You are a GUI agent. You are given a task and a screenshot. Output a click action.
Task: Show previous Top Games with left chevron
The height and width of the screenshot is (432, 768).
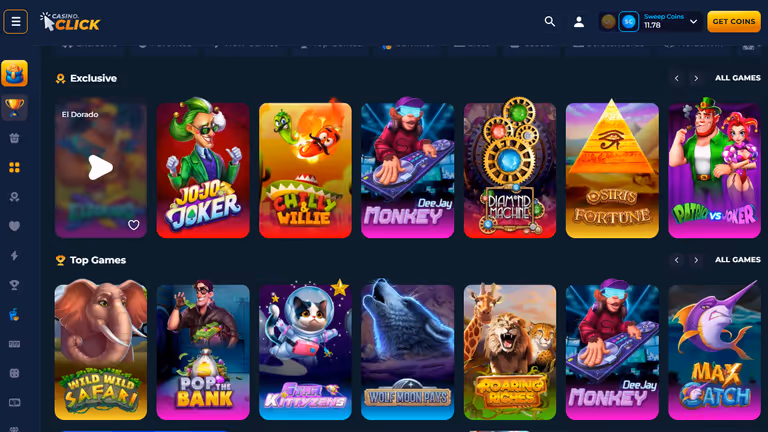pyautogui.click(x=676, y=260)
